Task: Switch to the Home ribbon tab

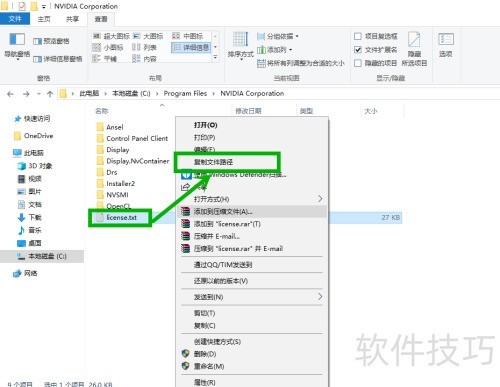Action: (x=44, y=19)
